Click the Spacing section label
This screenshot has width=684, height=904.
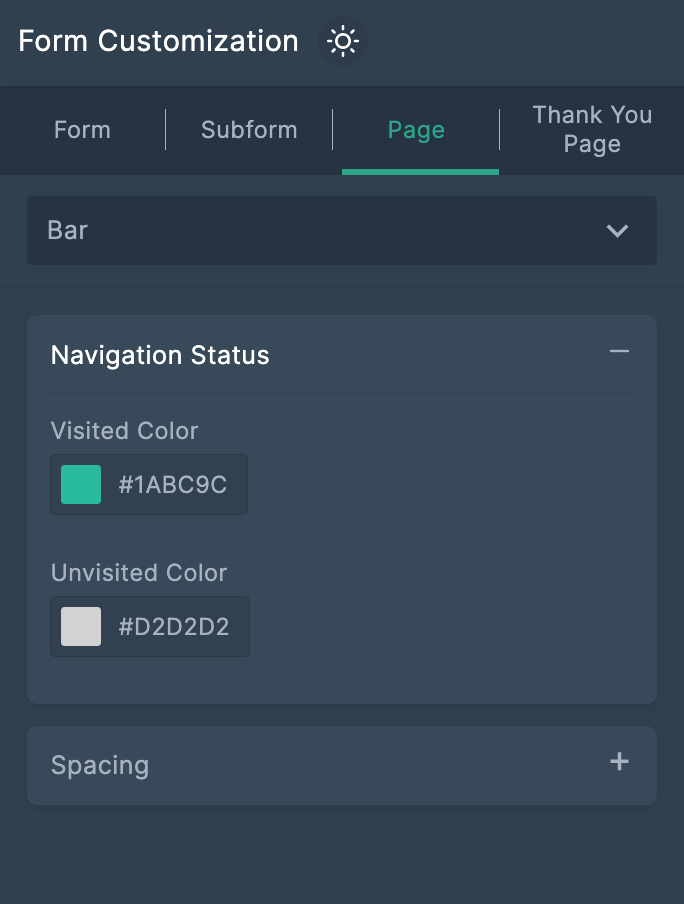pos(100,766)
